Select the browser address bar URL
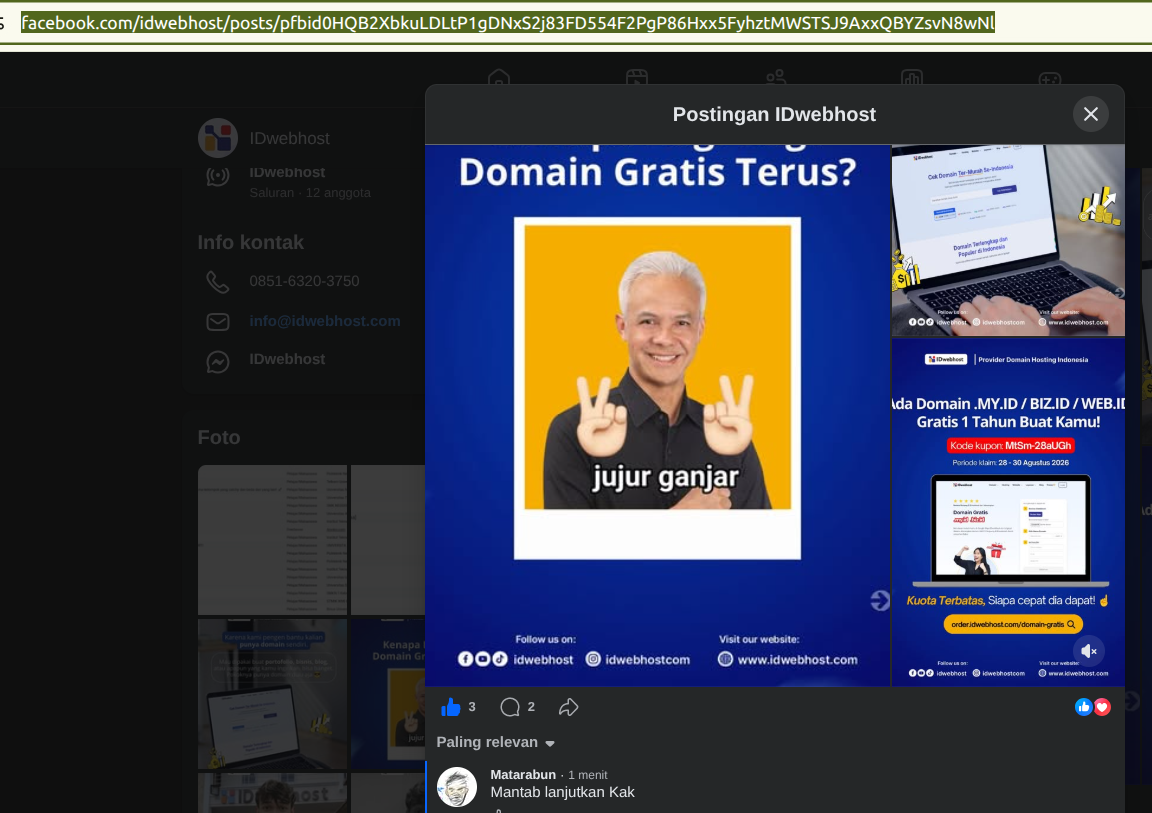Image resolution: width=1152 pixels, height=813 pixels. (x=508, y=23)
